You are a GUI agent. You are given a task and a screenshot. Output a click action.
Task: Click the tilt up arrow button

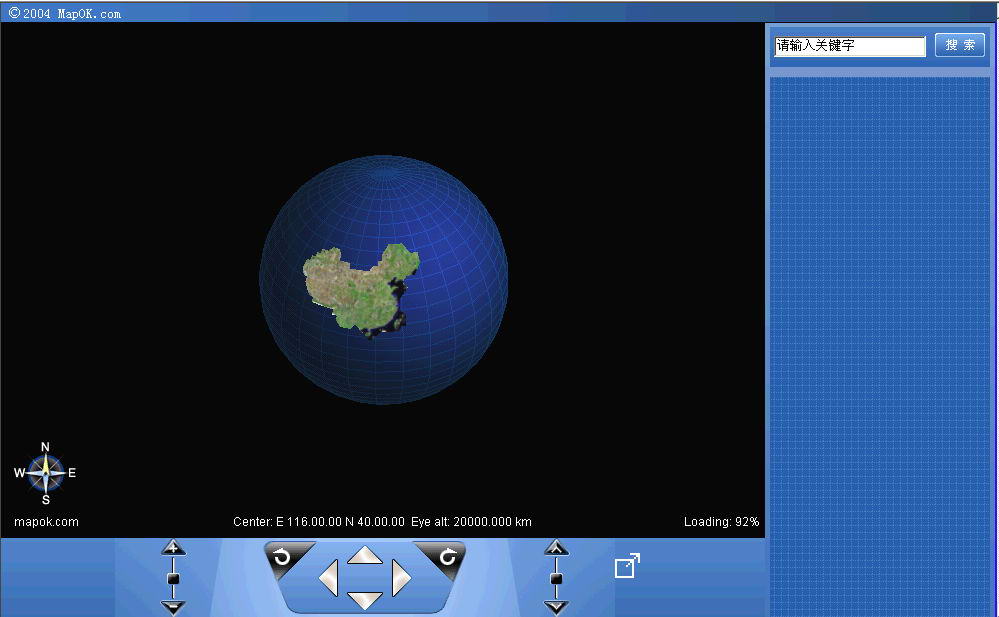556,547
